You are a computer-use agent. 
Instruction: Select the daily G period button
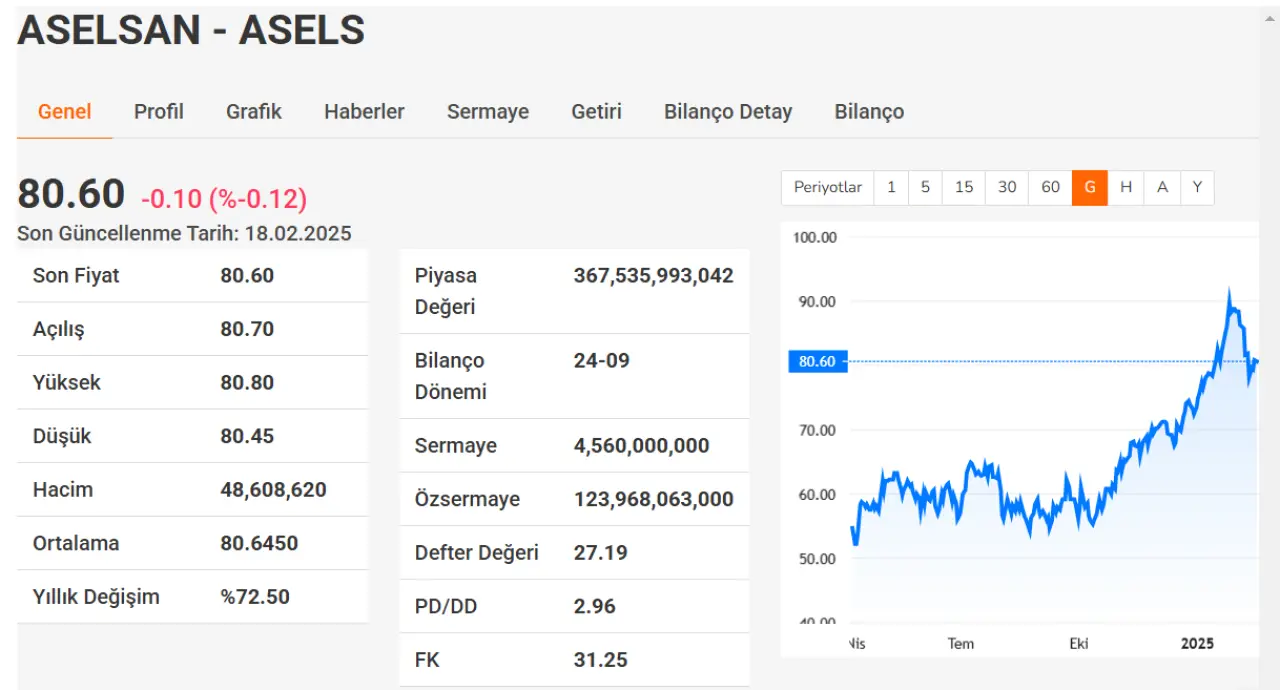click(x=1090, y=187)
